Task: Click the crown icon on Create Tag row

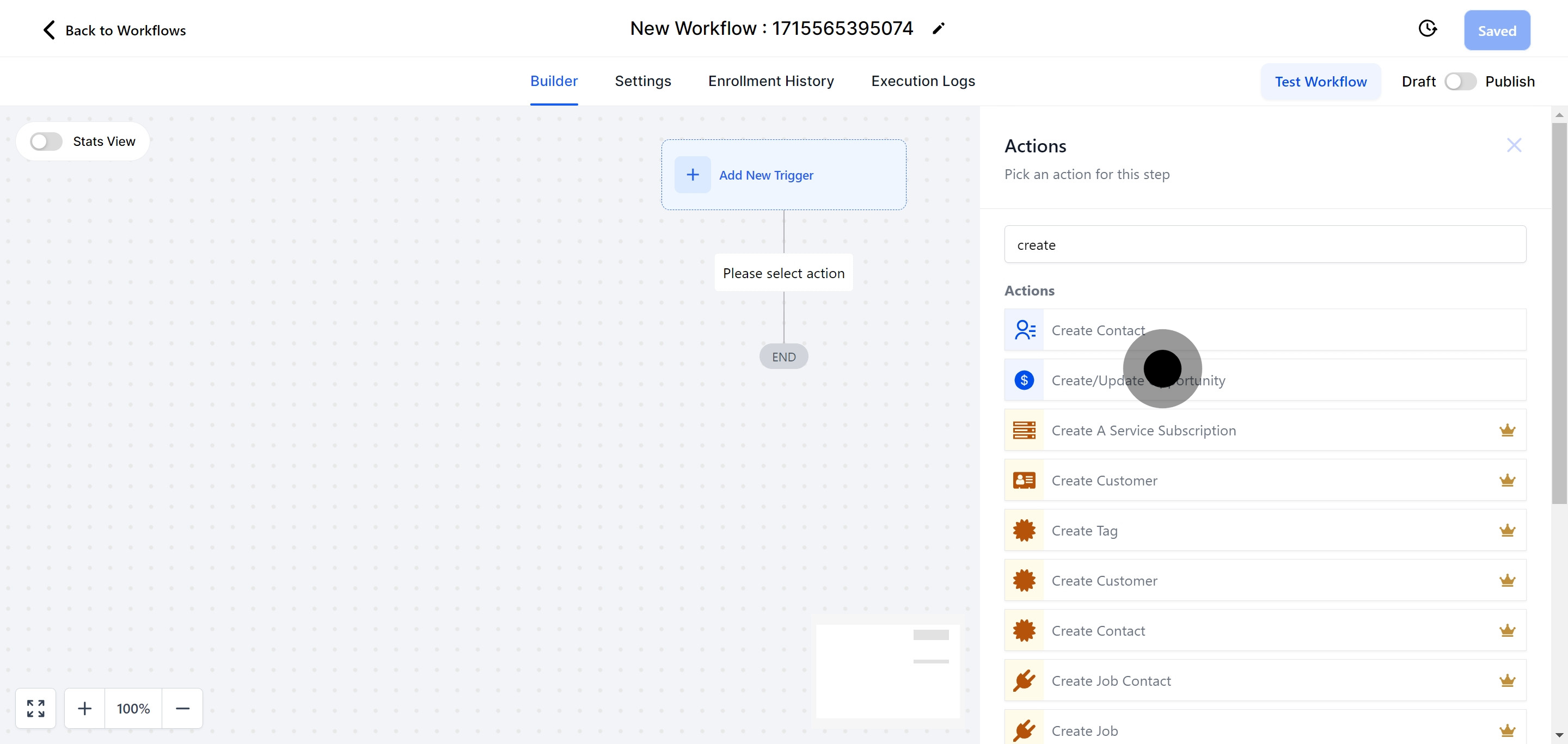Action: pyautogui.click(x=1506, y=531)
